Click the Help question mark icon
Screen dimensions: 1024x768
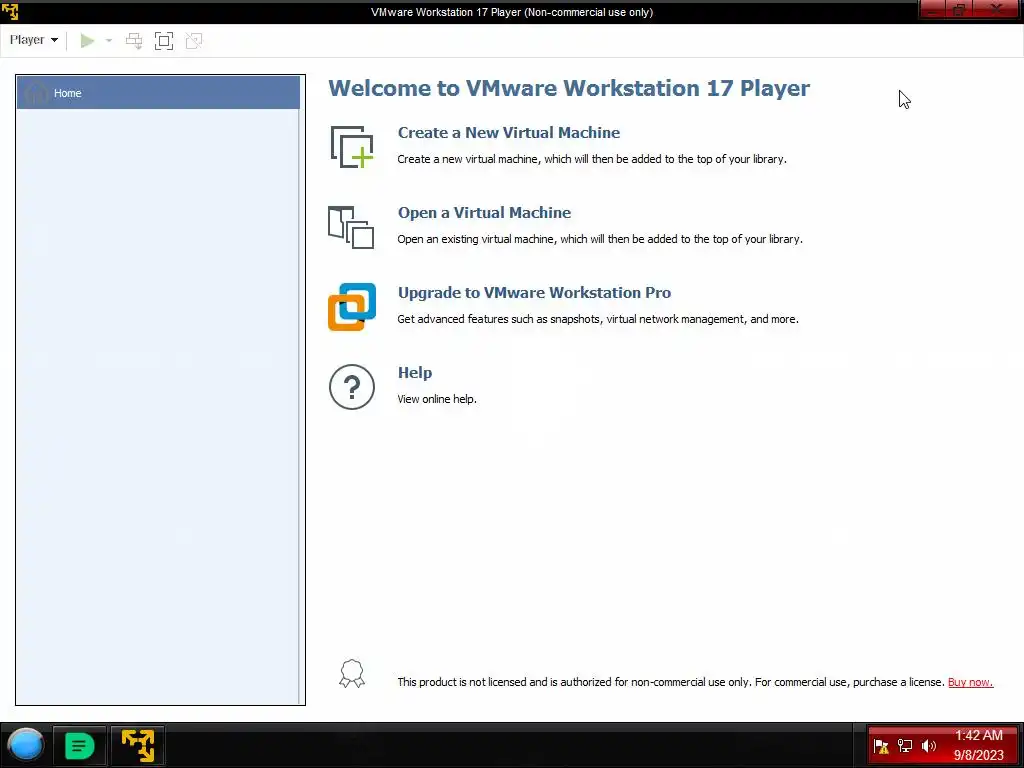[x=351, y=387]
